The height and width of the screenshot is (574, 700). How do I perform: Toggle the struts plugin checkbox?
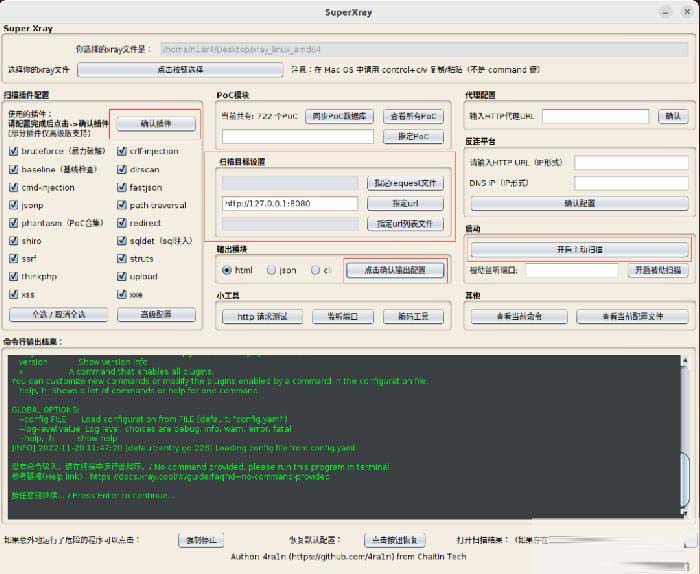(x=121, y=258)
